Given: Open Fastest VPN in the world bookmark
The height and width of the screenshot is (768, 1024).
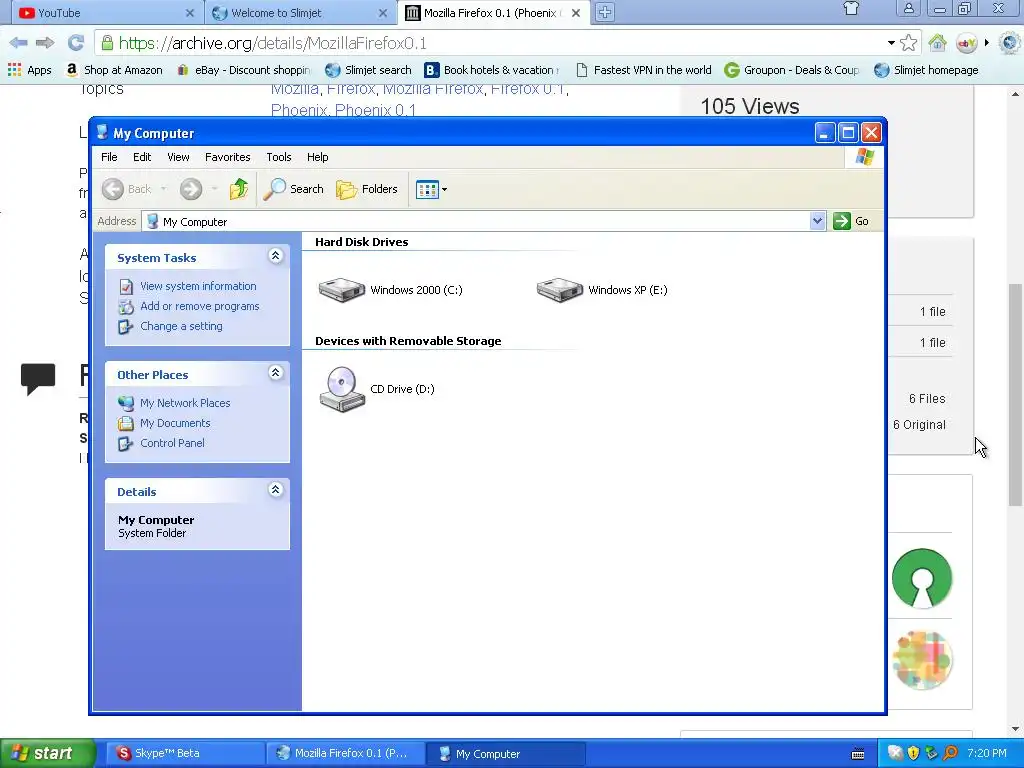Looking at the screenshot, I should pyautogui.click(x=643, y=70).
